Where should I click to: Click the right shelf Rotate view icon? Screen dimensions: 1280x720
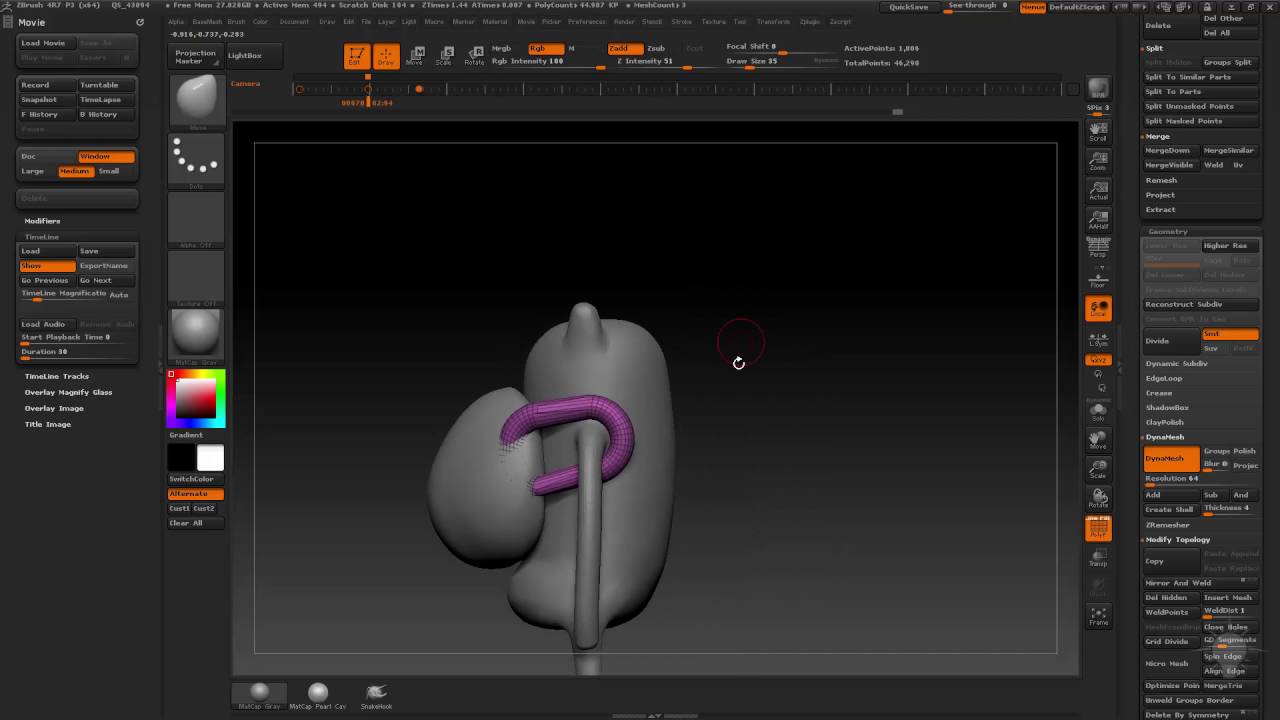(x=1098, y=499)
